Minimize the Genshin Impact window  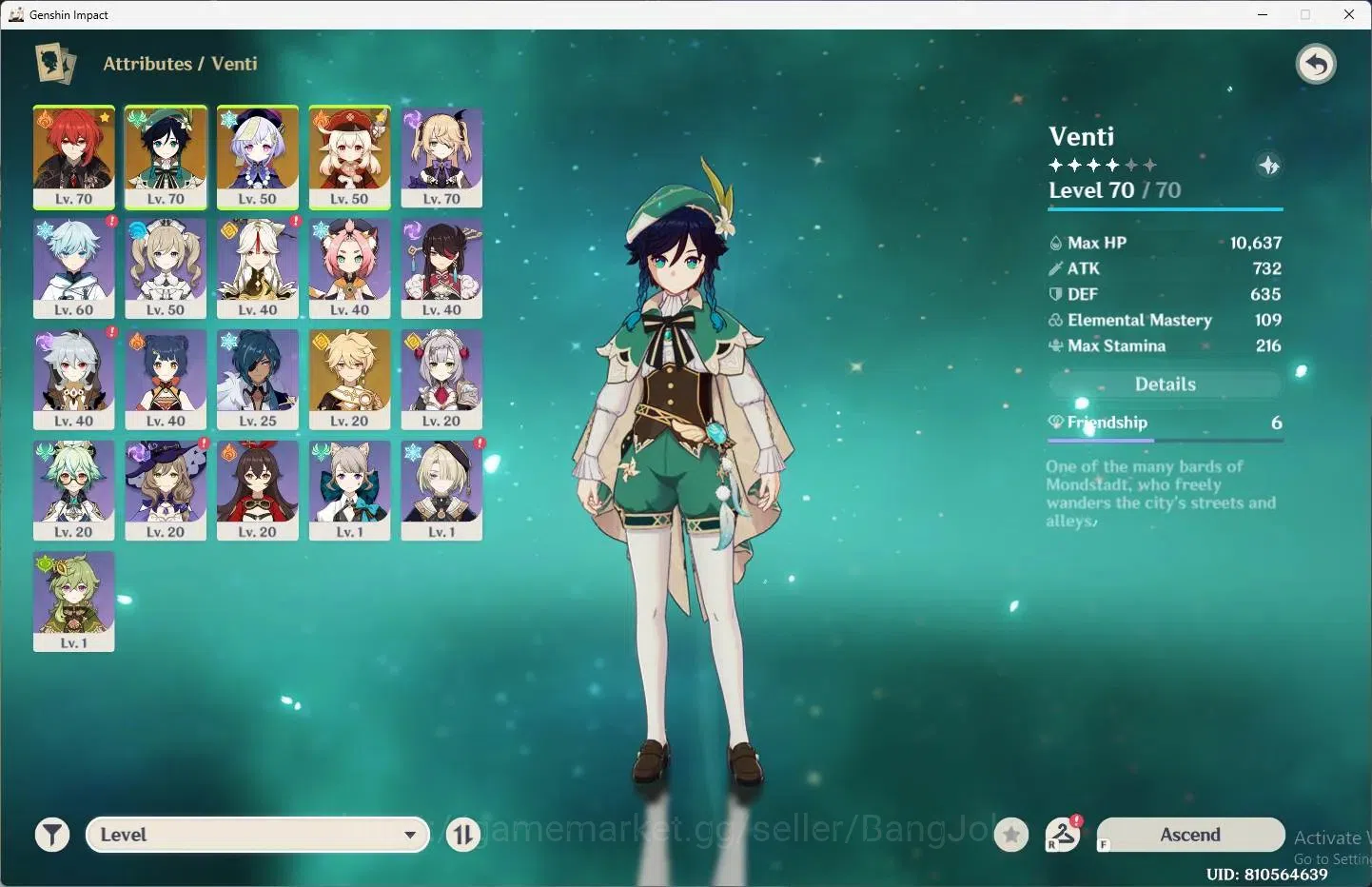point(1263,14)
